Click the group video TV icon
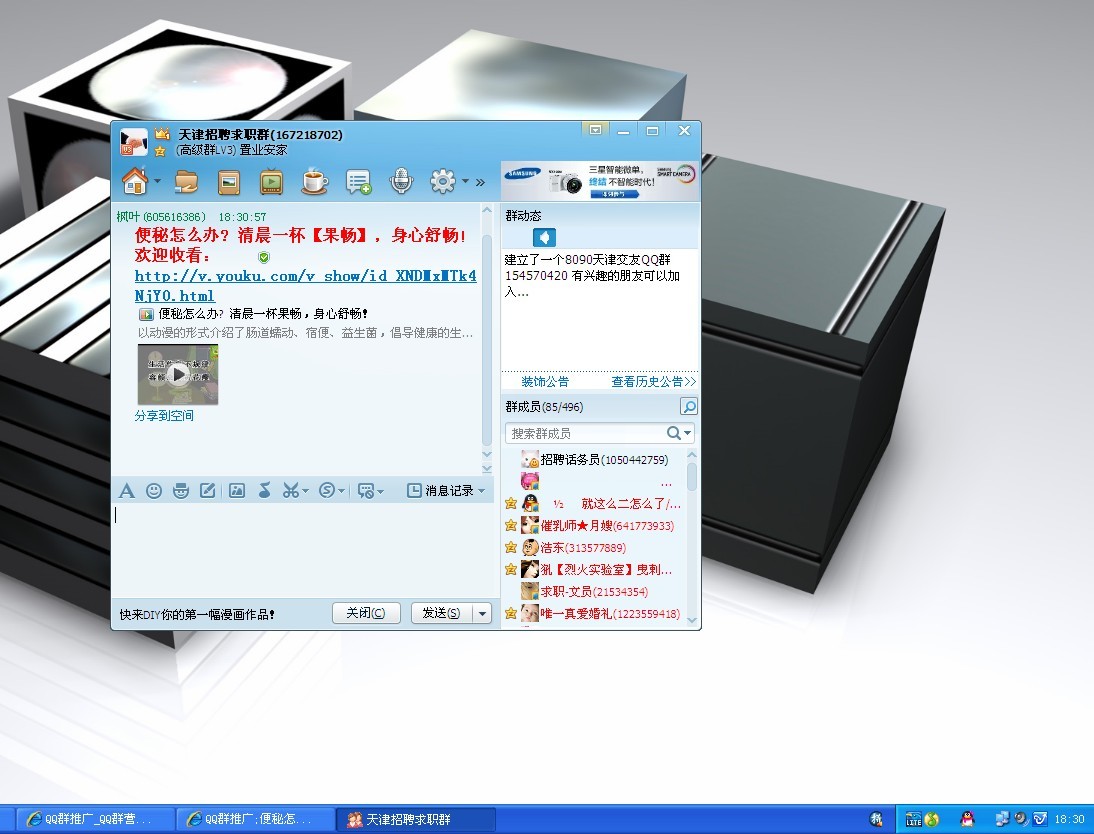 pos(271,182)
